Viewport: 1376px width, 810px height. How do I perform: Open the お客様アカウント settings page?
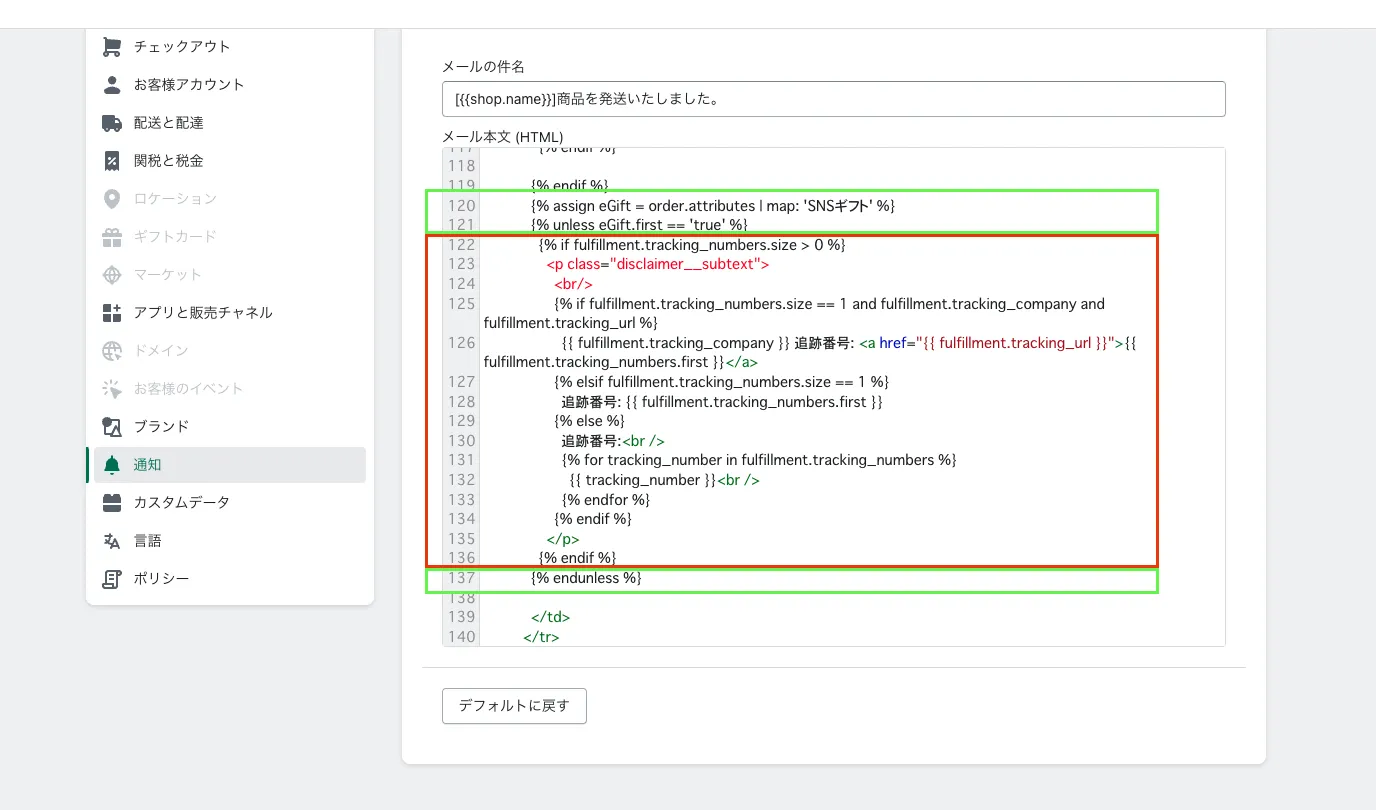coord(189,85)
